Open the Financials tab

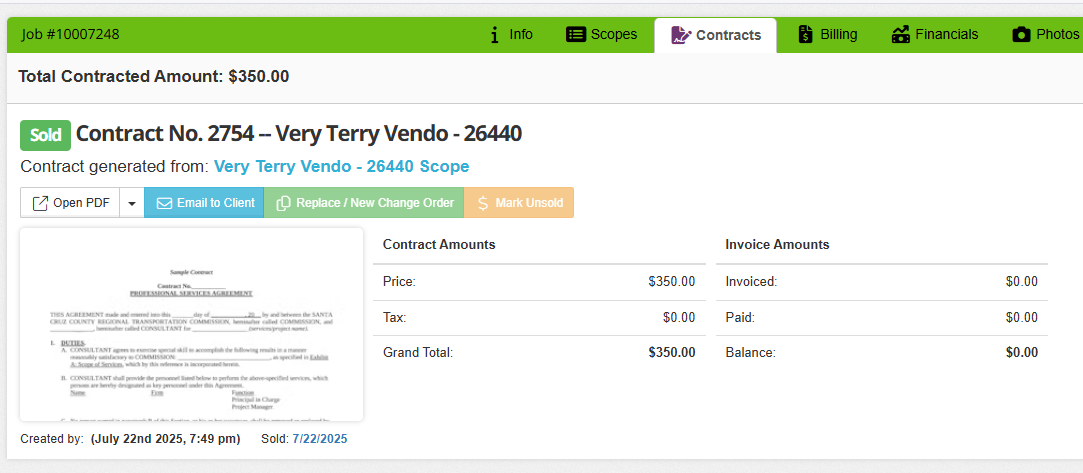tap(935, 35)
